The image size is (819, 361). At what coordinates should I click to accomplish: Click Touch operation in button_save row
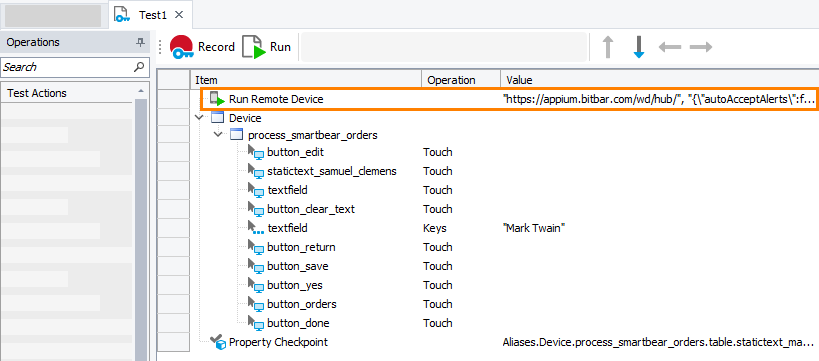pos(438,266)
